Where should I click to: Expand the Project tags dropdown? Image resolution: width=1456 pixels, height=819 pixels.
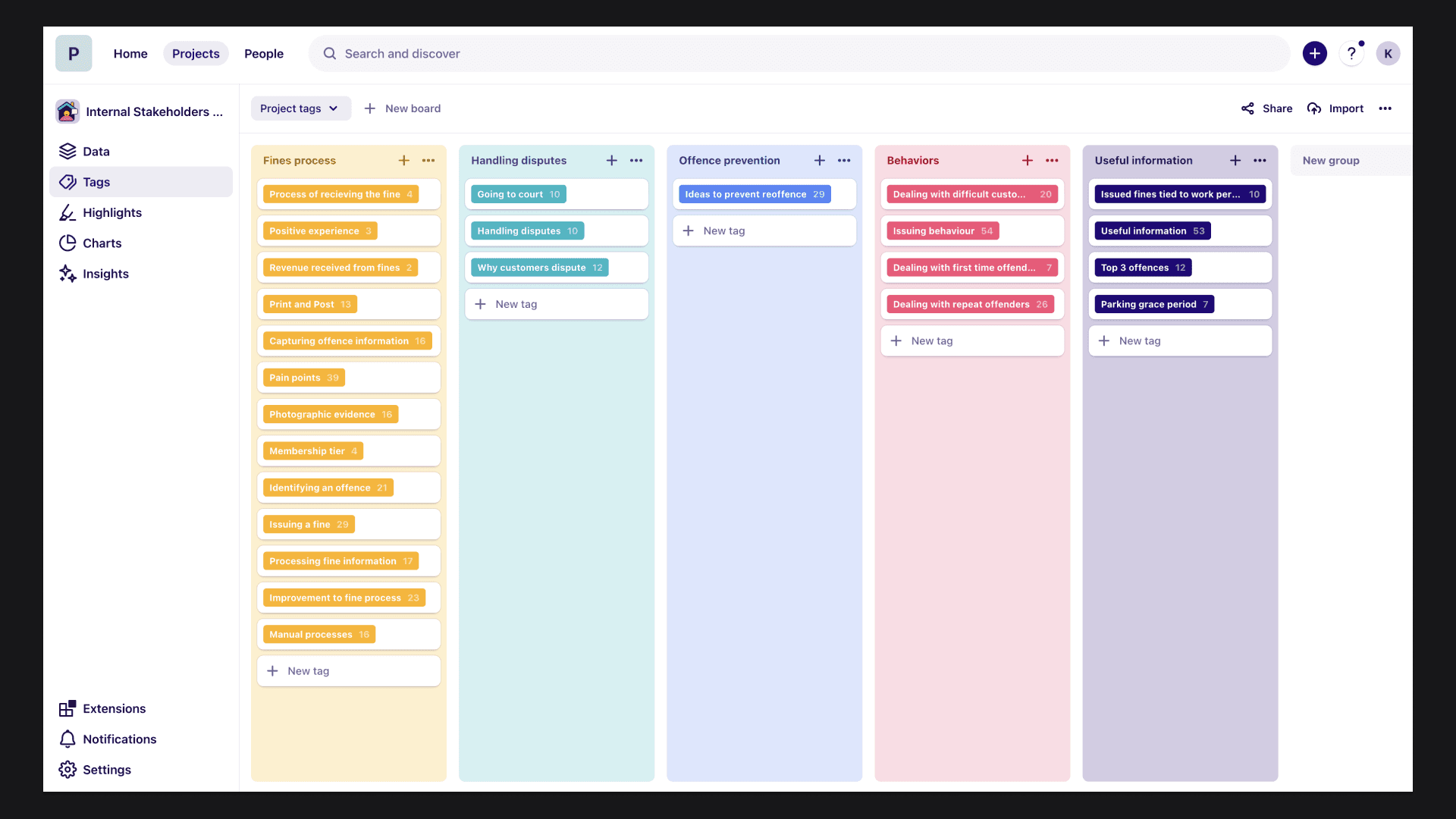300,108
